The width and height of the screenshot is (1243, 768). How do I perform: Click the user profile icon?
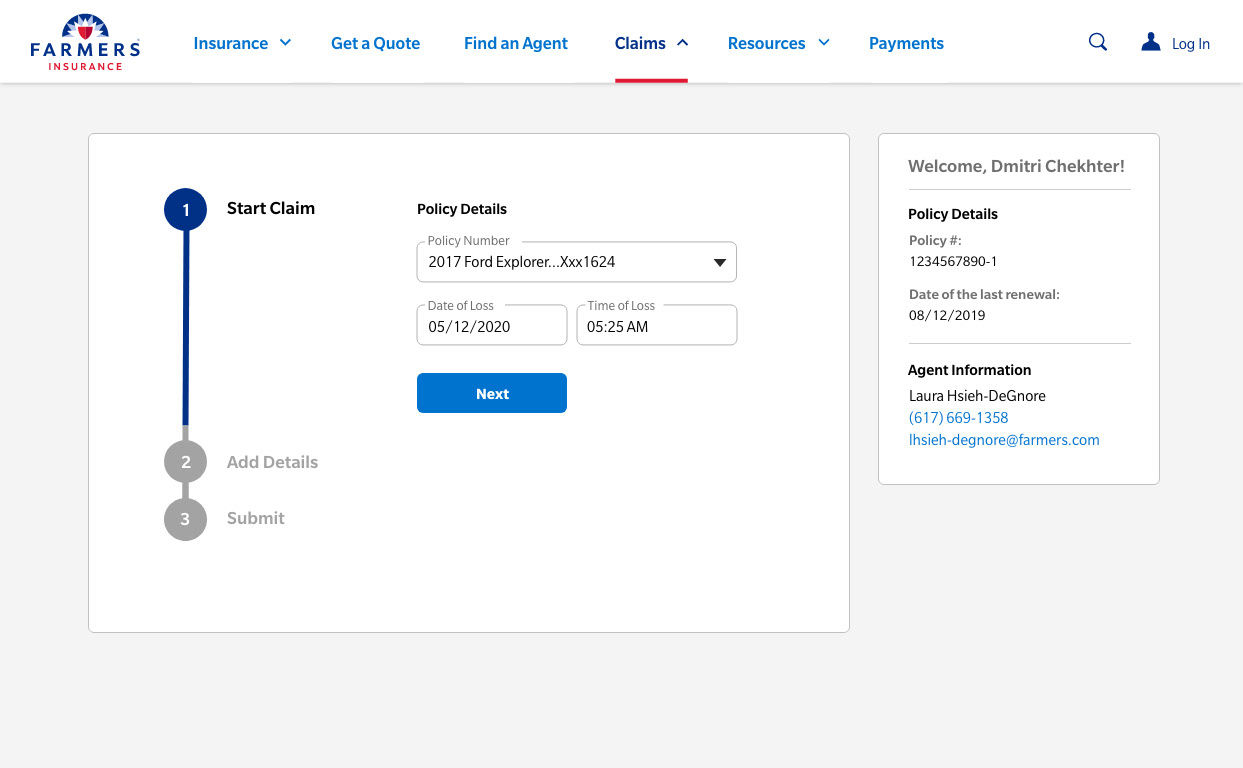coord(1151,42)
